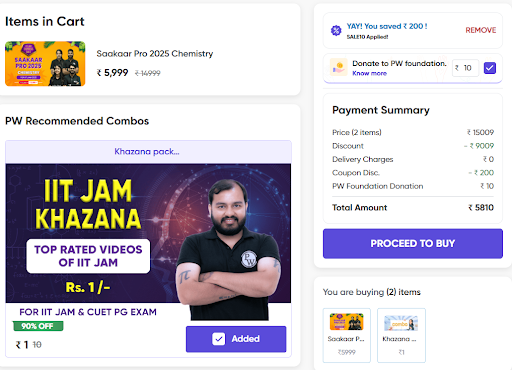The height and width of the screenshot is (370, 512).
Task: Click the Total Amount ₹ 5810 value
Action: click(481, 208)
